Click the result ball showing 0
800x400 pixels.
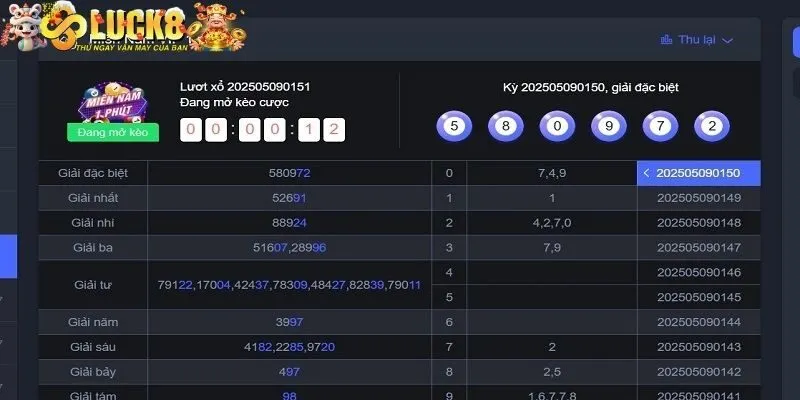557,126
